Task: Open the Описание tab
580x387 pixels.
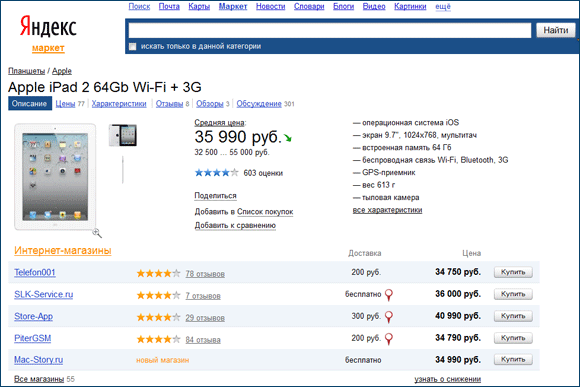Action: [30, 104]
